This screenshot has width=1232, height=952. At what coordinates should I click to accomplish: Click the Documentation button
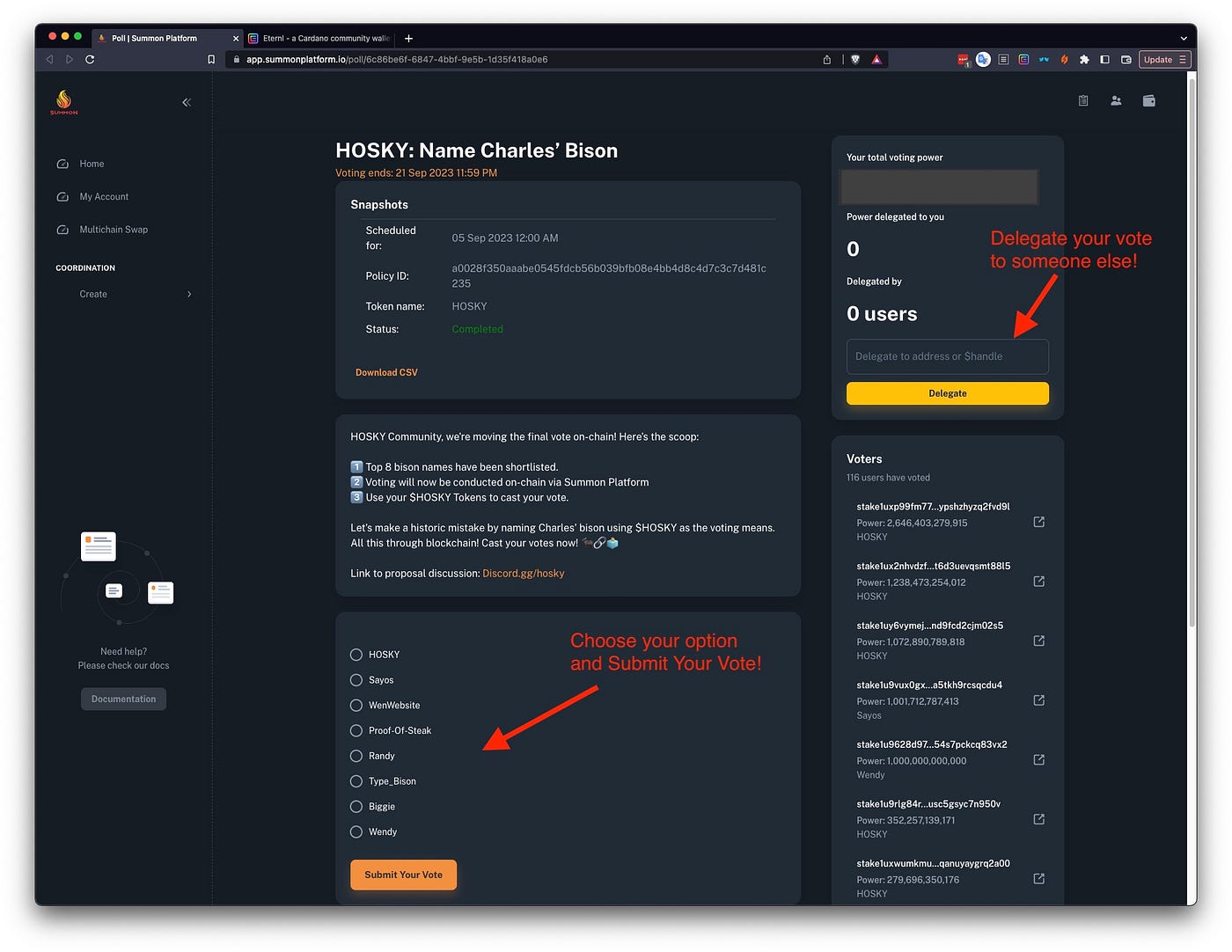click(123, 699)
